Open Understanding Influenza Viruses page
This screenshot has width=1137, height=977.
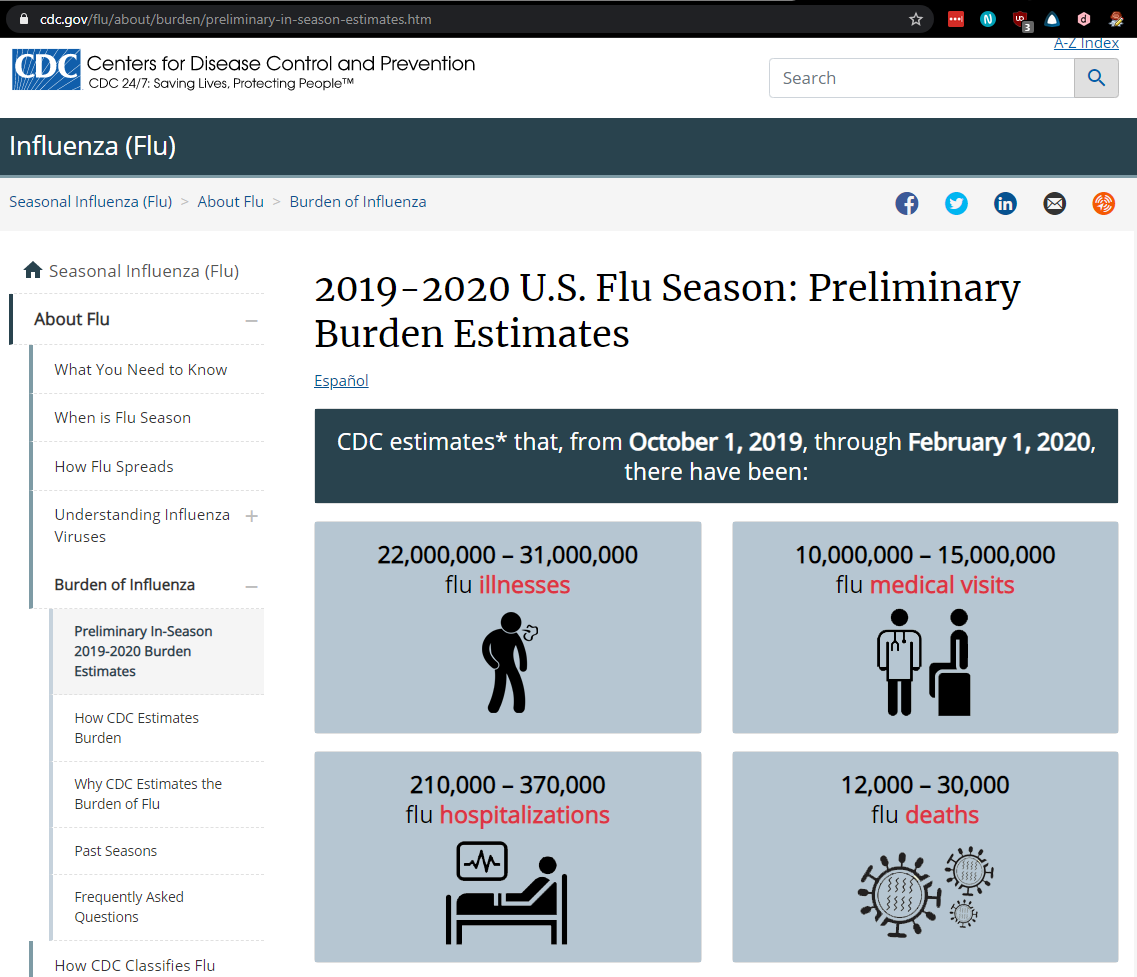tap(142, 525)
